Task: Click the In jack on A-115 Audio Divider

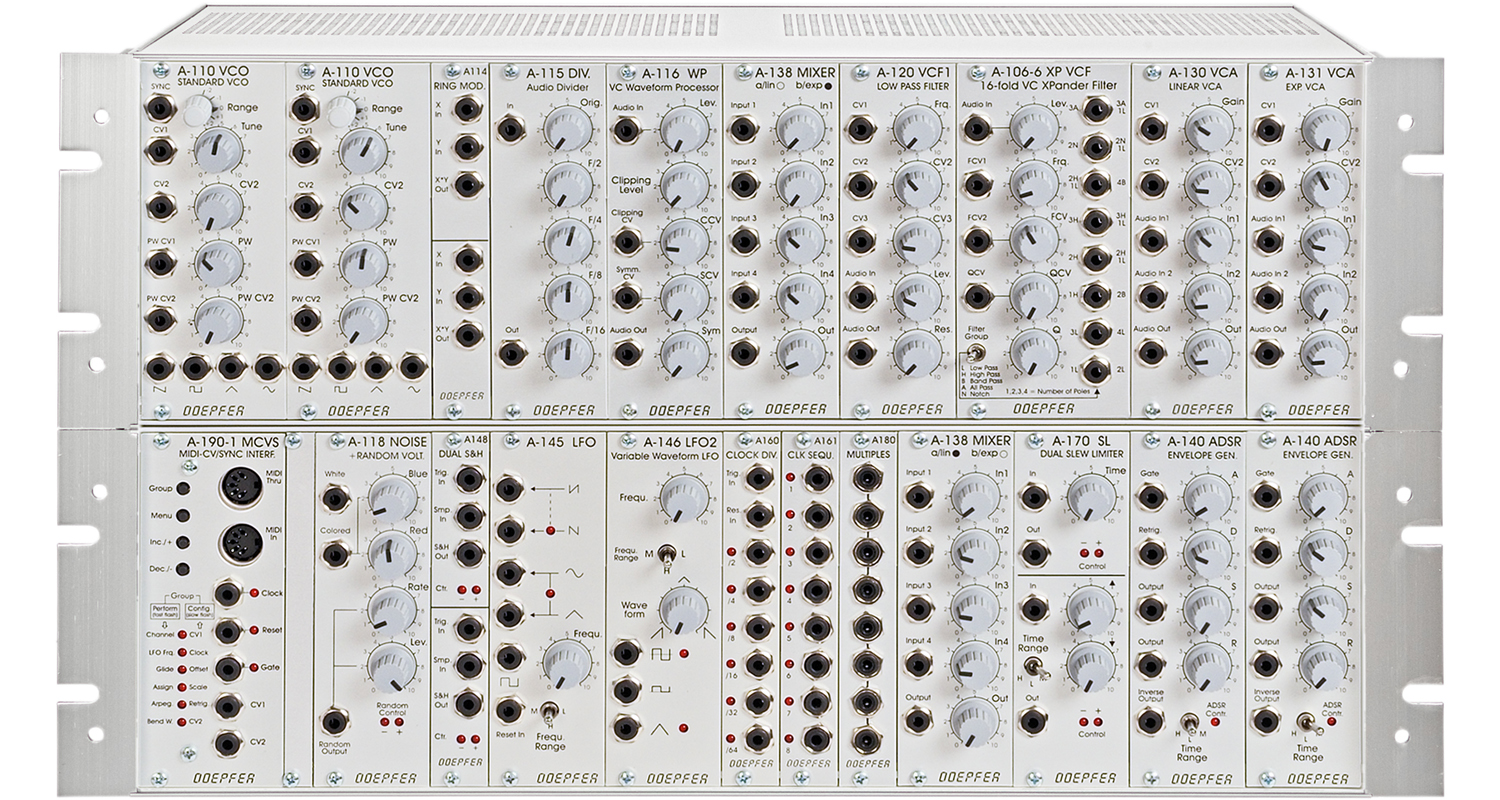Action: (510, 128)
